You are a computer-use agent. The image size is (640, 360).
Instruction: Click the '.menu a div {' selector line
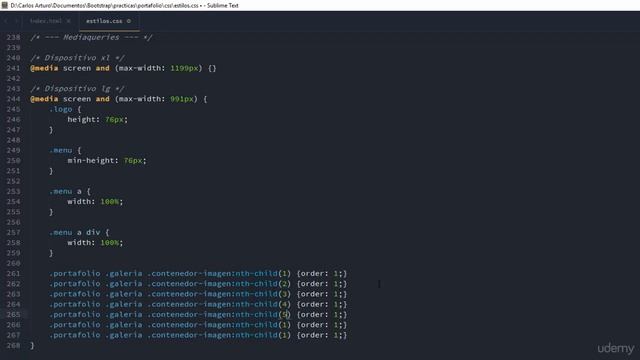[x=79, y=232]
